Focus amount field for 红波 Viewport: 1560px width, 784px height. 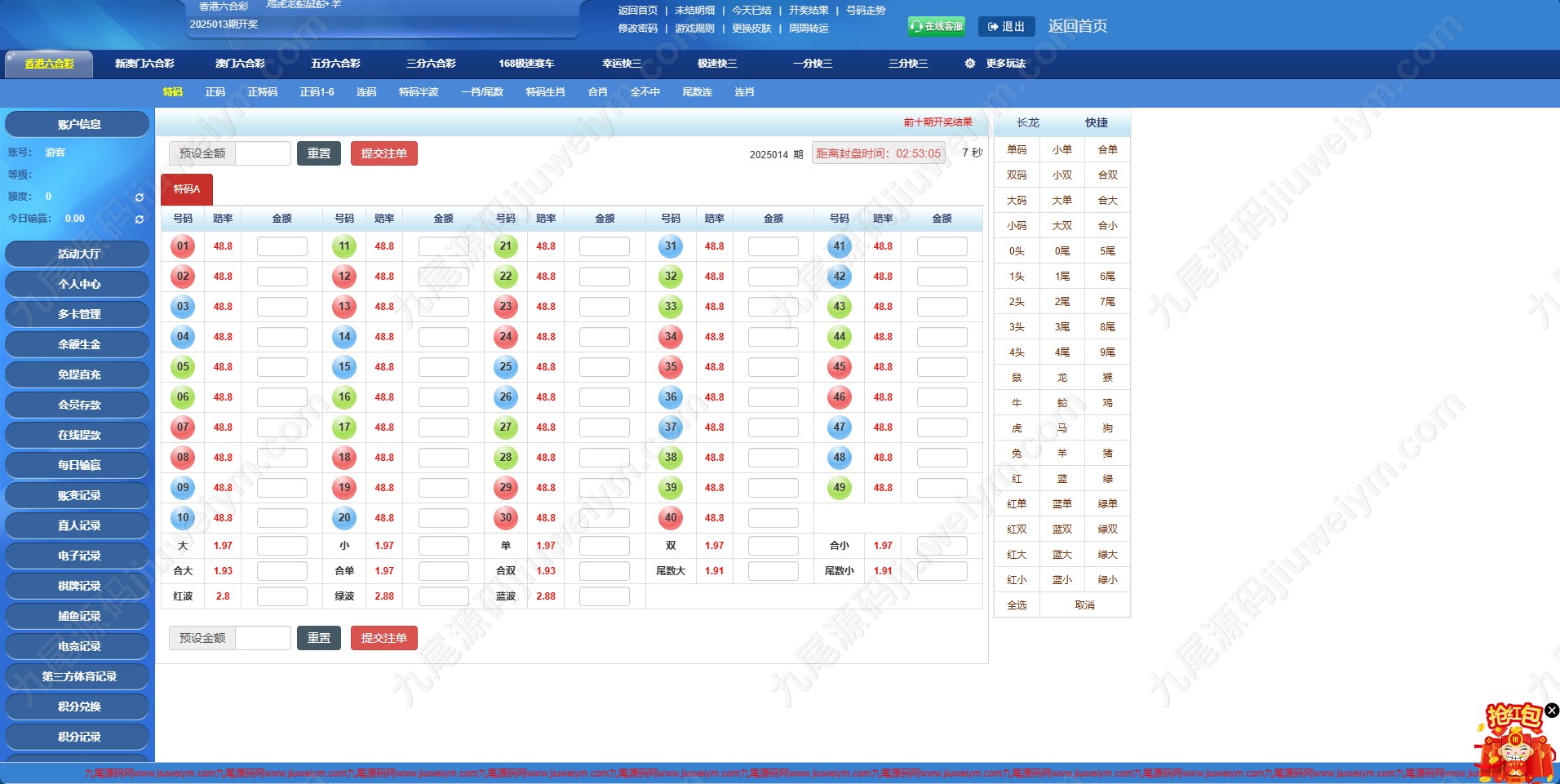[x=282, y=596]
